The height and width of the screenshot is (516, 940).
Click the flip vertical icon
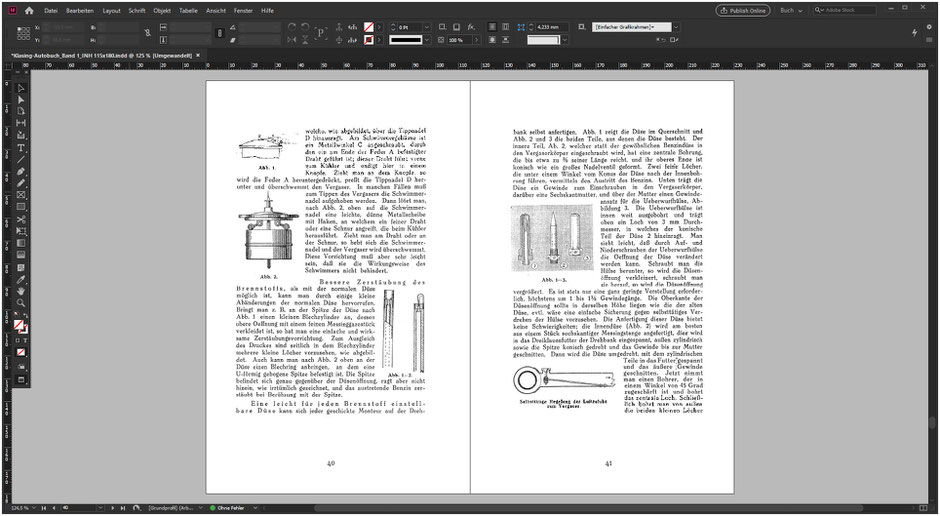tap(305, 40)
